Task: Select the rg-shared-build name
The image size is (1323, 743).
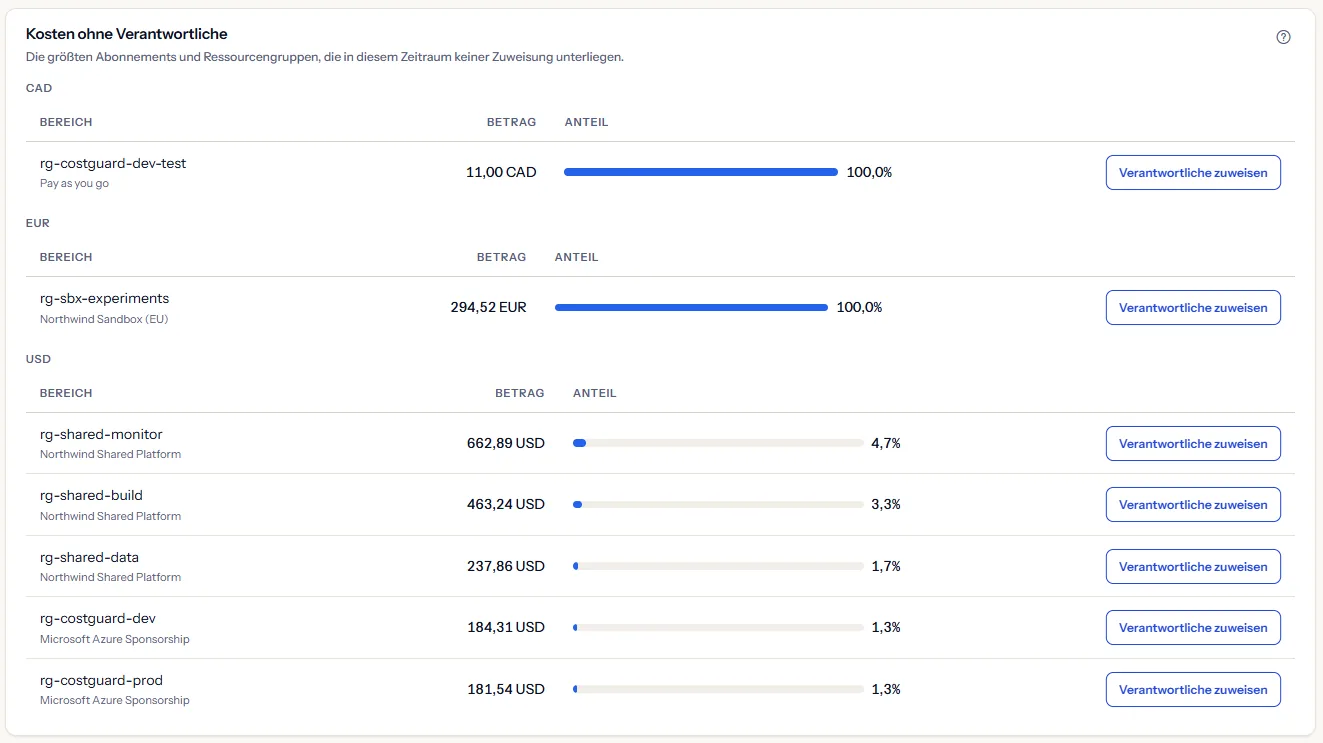Action: point(91,495)
